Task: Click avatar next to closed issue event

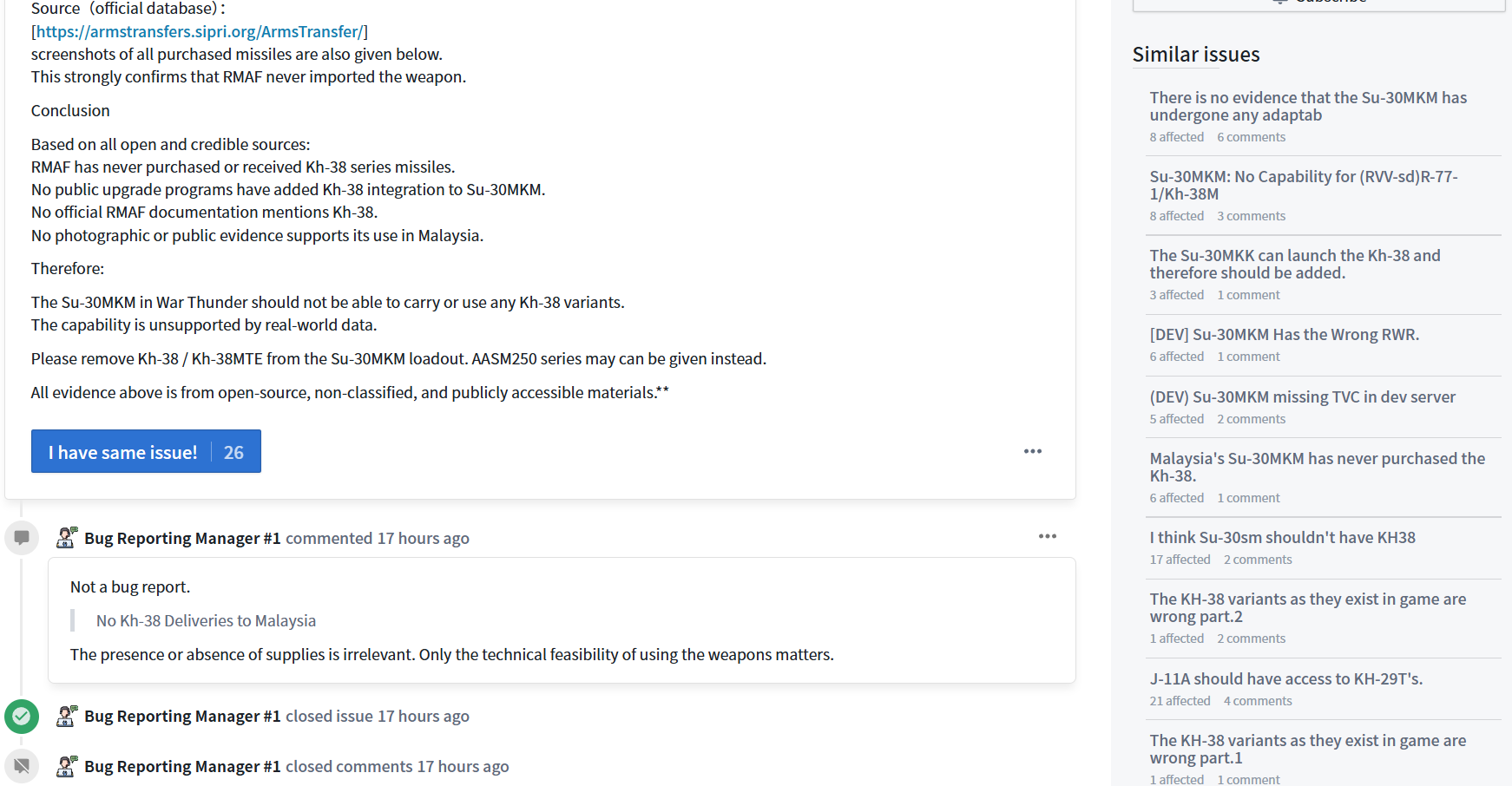Action: tap(67, 717)
